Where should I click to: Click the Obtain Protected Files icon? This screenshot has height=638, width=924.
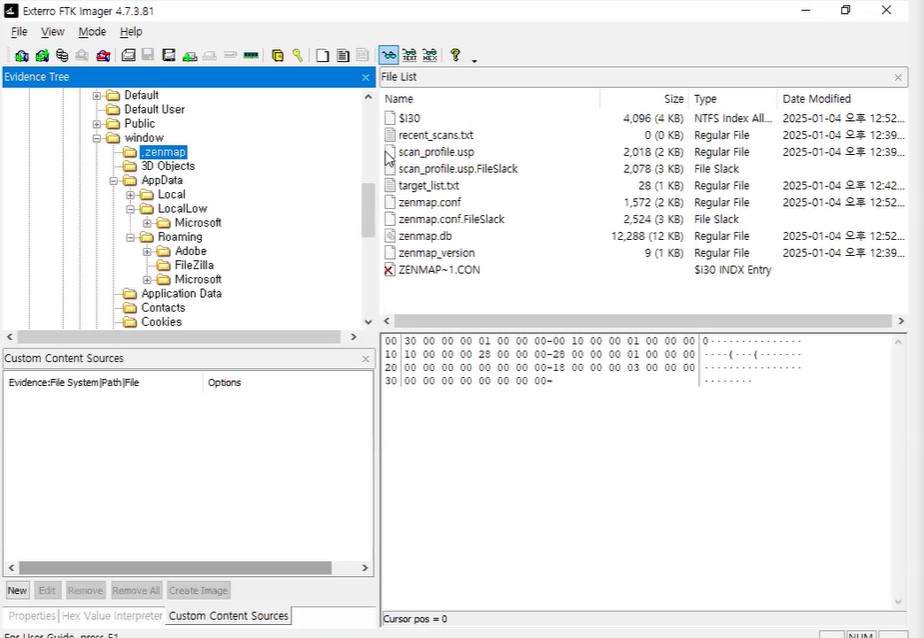click(278, 55)
